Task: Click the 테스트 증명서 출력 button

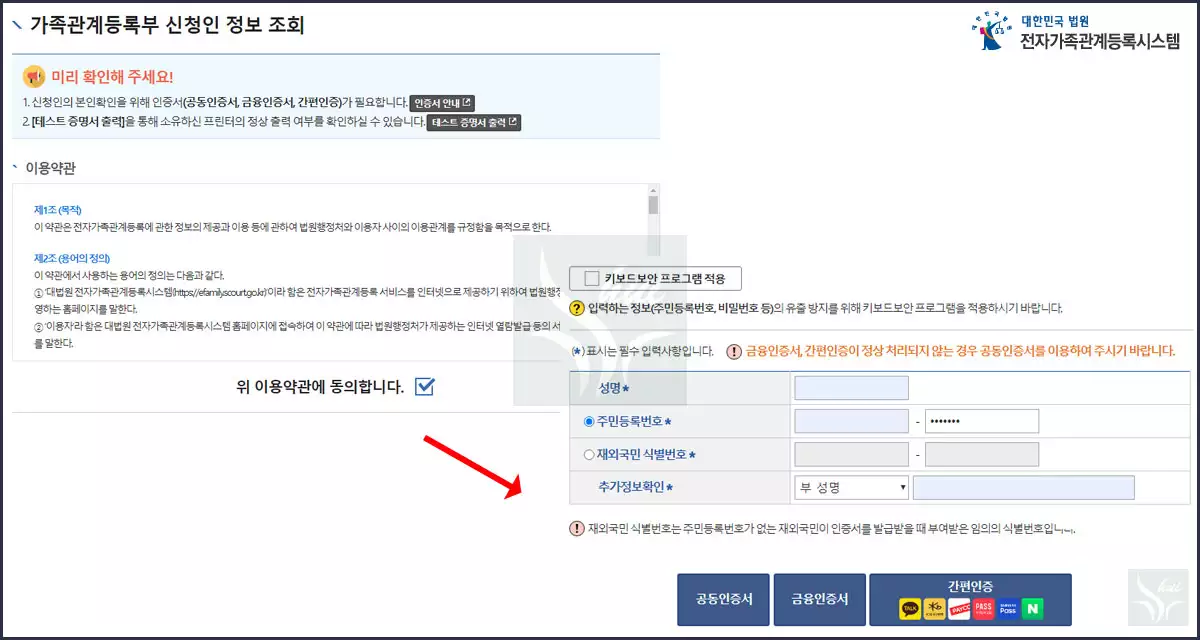Action: (x=473, y=122)
